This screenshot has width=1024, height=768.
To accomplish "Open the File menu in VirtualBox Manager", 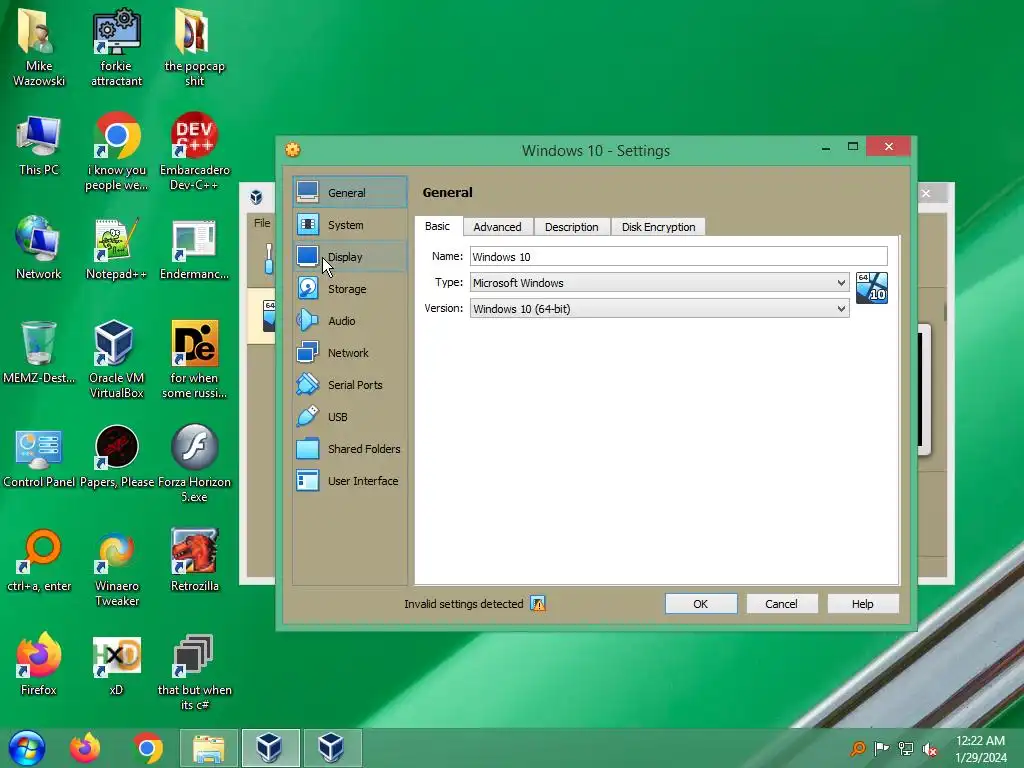I will click(262, 223).
